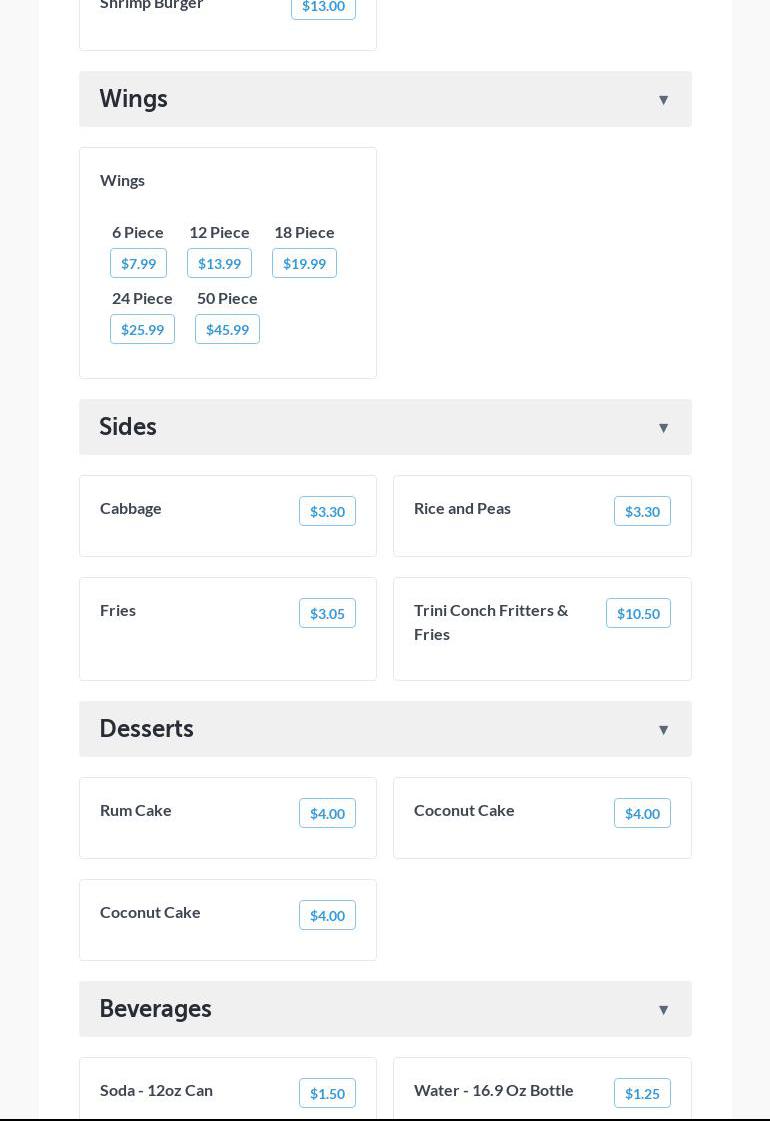The image size is (770, 1121).
Task: Open the Desserts section header
Action: point(147,729)
